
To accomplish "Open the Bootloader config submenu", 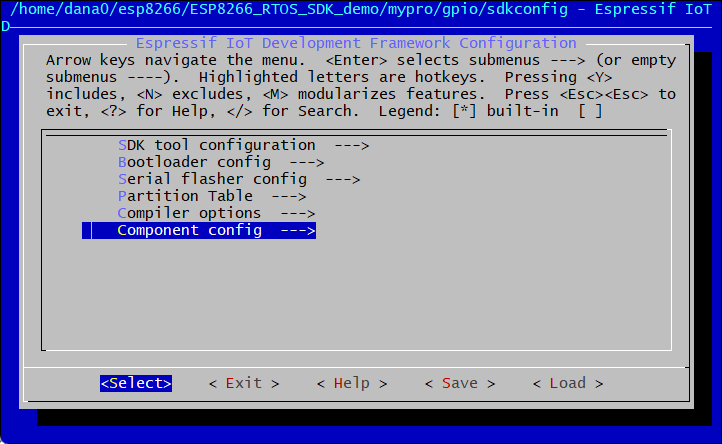I will tap(221, 163).
